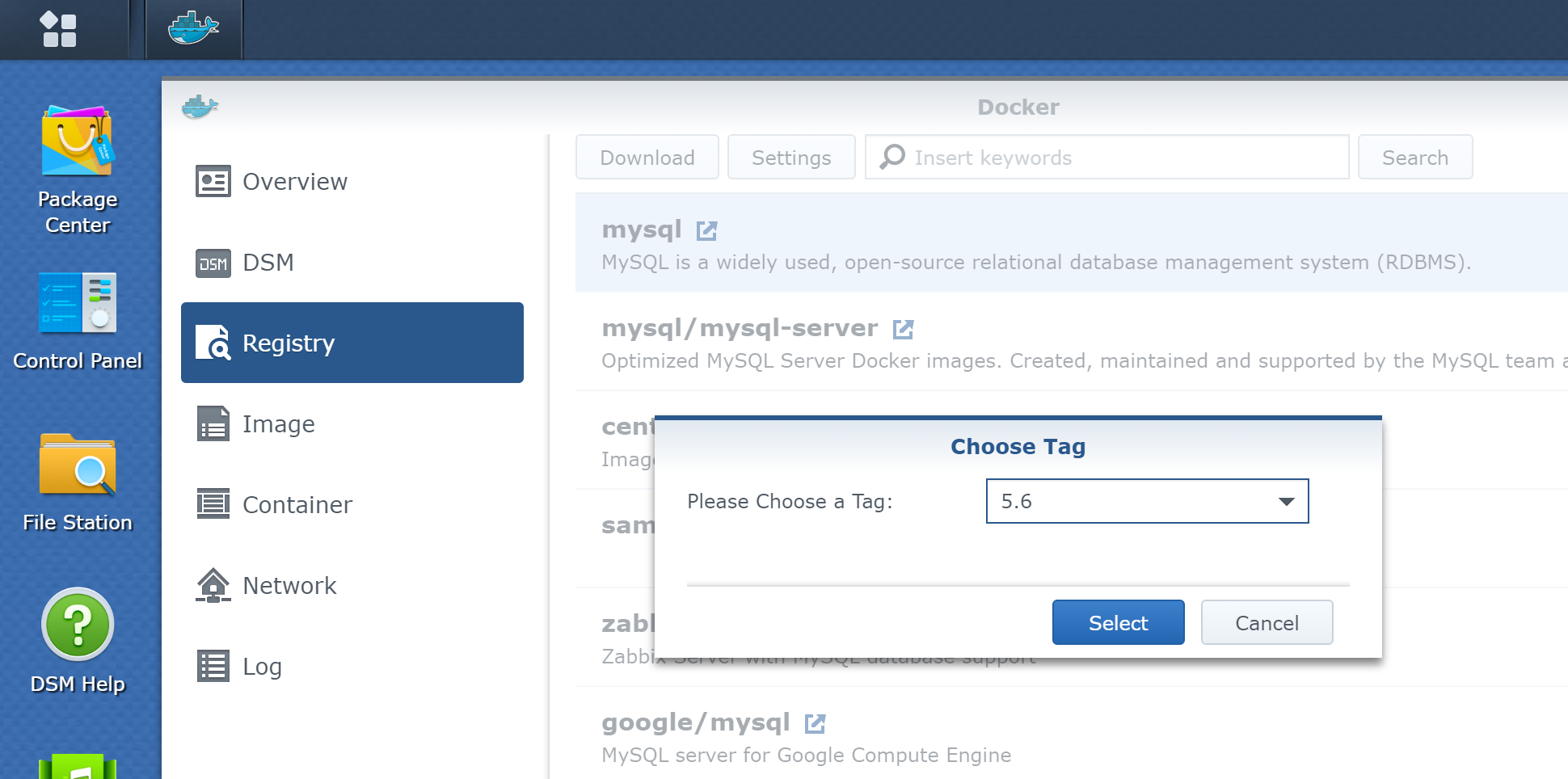Open external link icon next to mysql

pyautogui.click(x=707, y=231)
